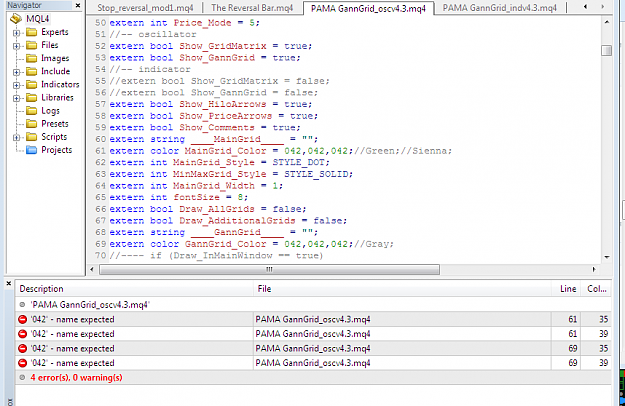Click Show_HiloArrows variable on line 57
This screenshot has height=406, width=625.
click(x=222, y=104)
